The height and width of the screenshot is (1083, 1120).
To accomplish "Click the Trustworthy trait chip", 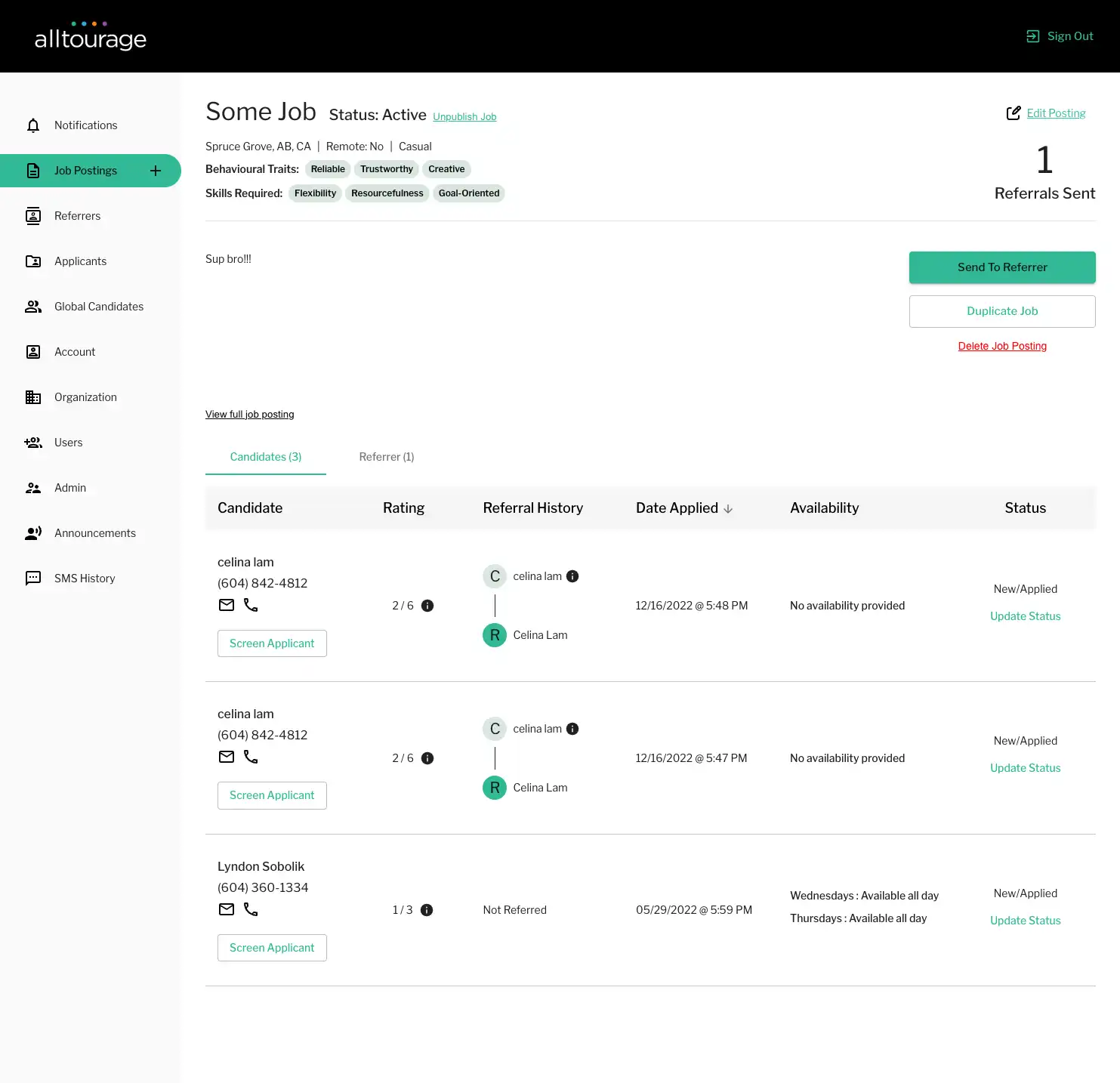I will pos(387,169).
